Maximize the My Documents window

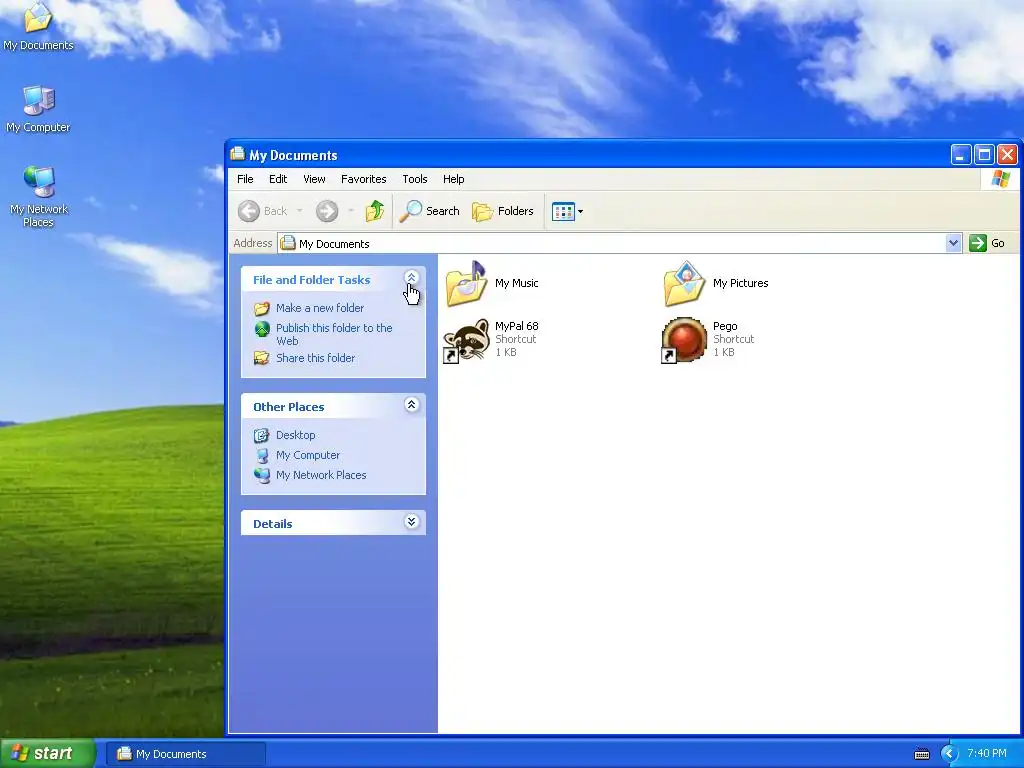pyautogui.click(x=984, y=155)
